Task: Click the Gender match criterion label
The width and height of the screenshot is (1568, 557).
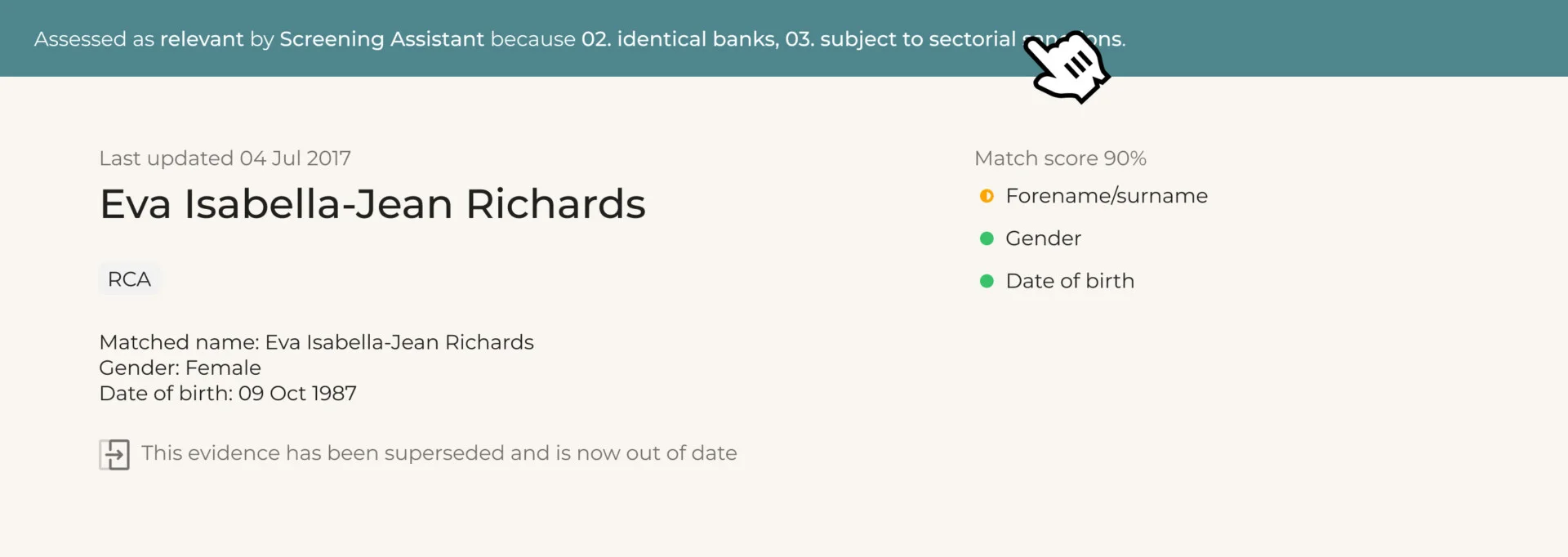Action: click(1043, 238)
